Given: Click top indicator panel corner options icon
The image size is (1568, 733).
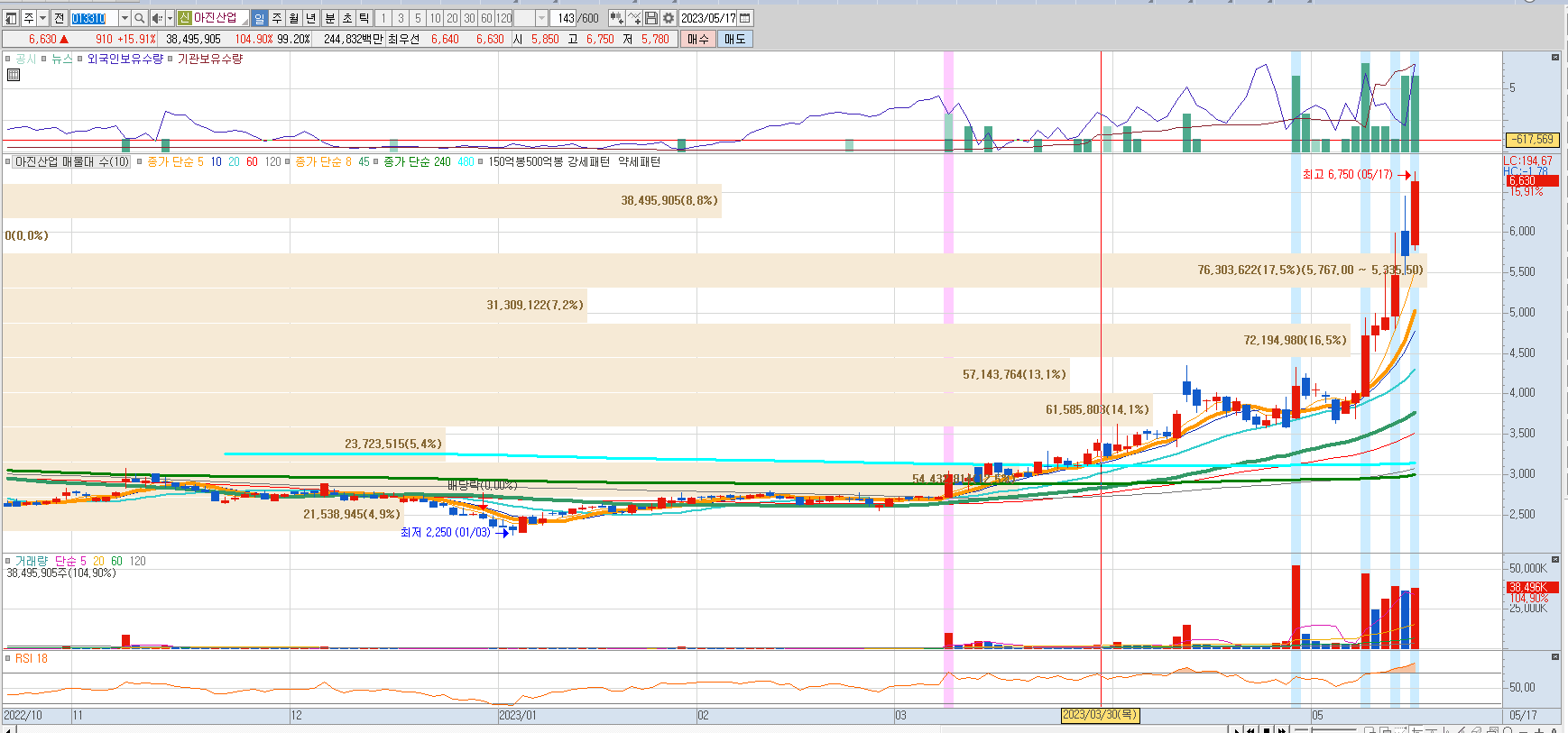Looking at the screenshot, I should tap(1555, 58).
